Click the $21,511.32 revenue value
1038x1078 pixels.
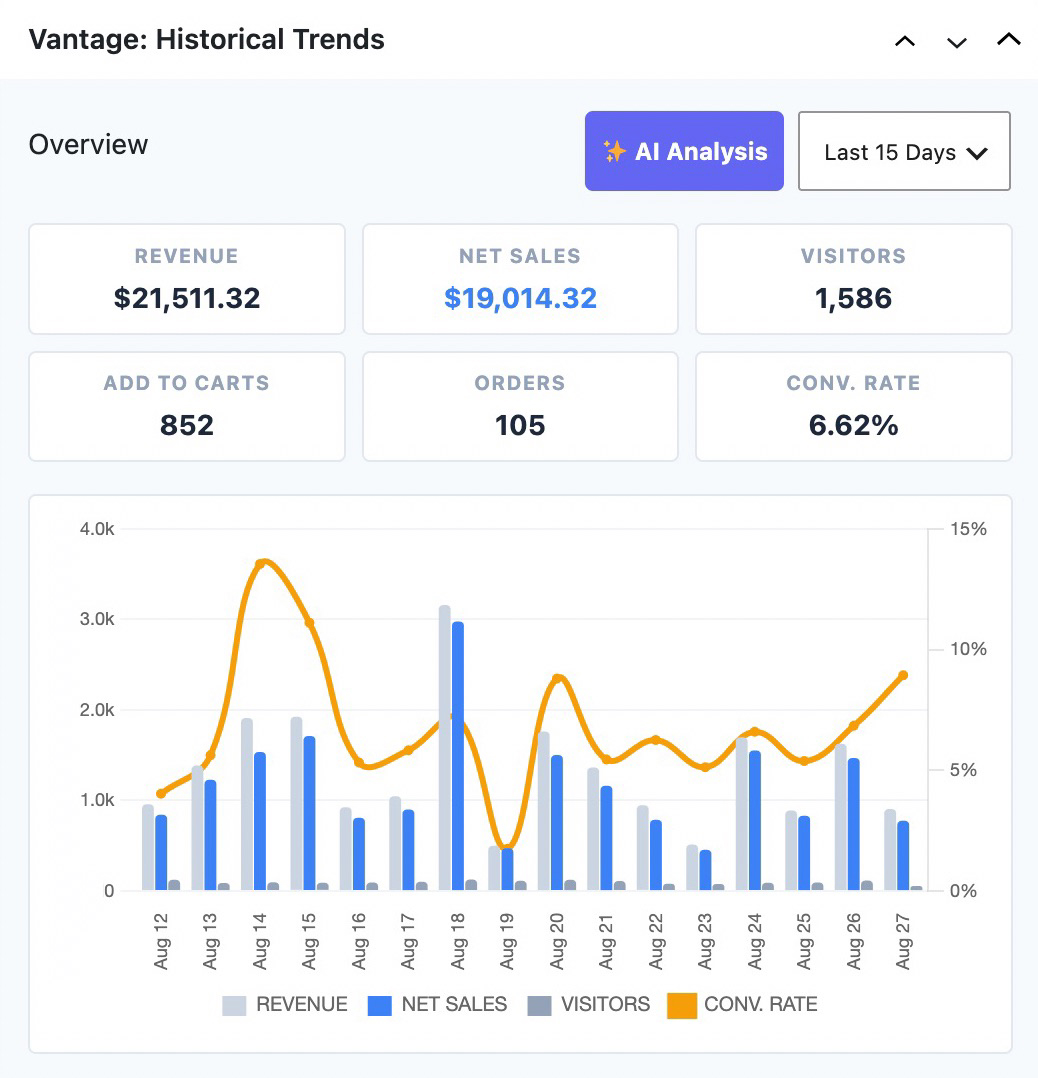(x=187, y=298)
